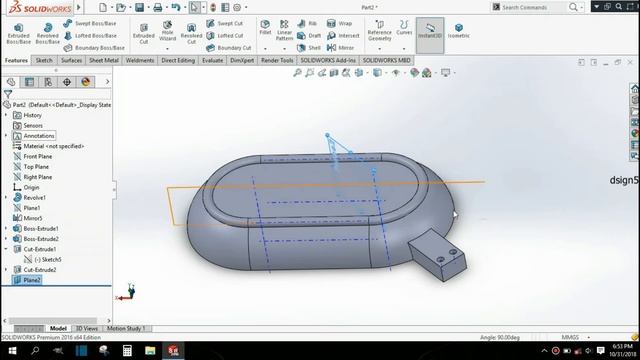Expand the Boss-Extrude2 feature node
This screenshot has width=640, height=360.
click(6, 239)
